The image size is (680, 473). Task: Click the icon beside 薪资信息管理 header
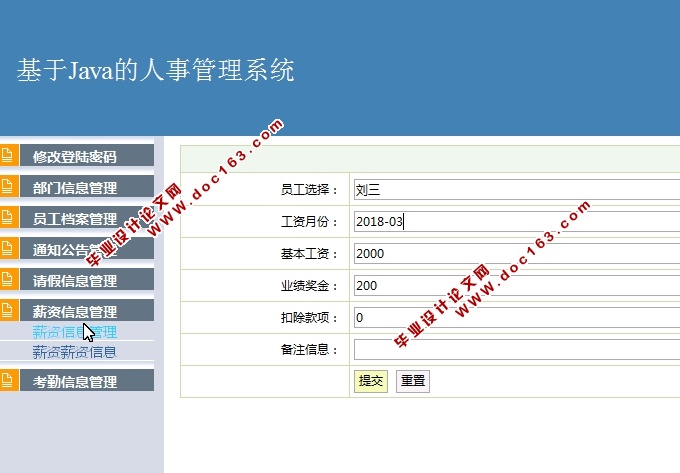pyautogui.click(x=8, y=310)
